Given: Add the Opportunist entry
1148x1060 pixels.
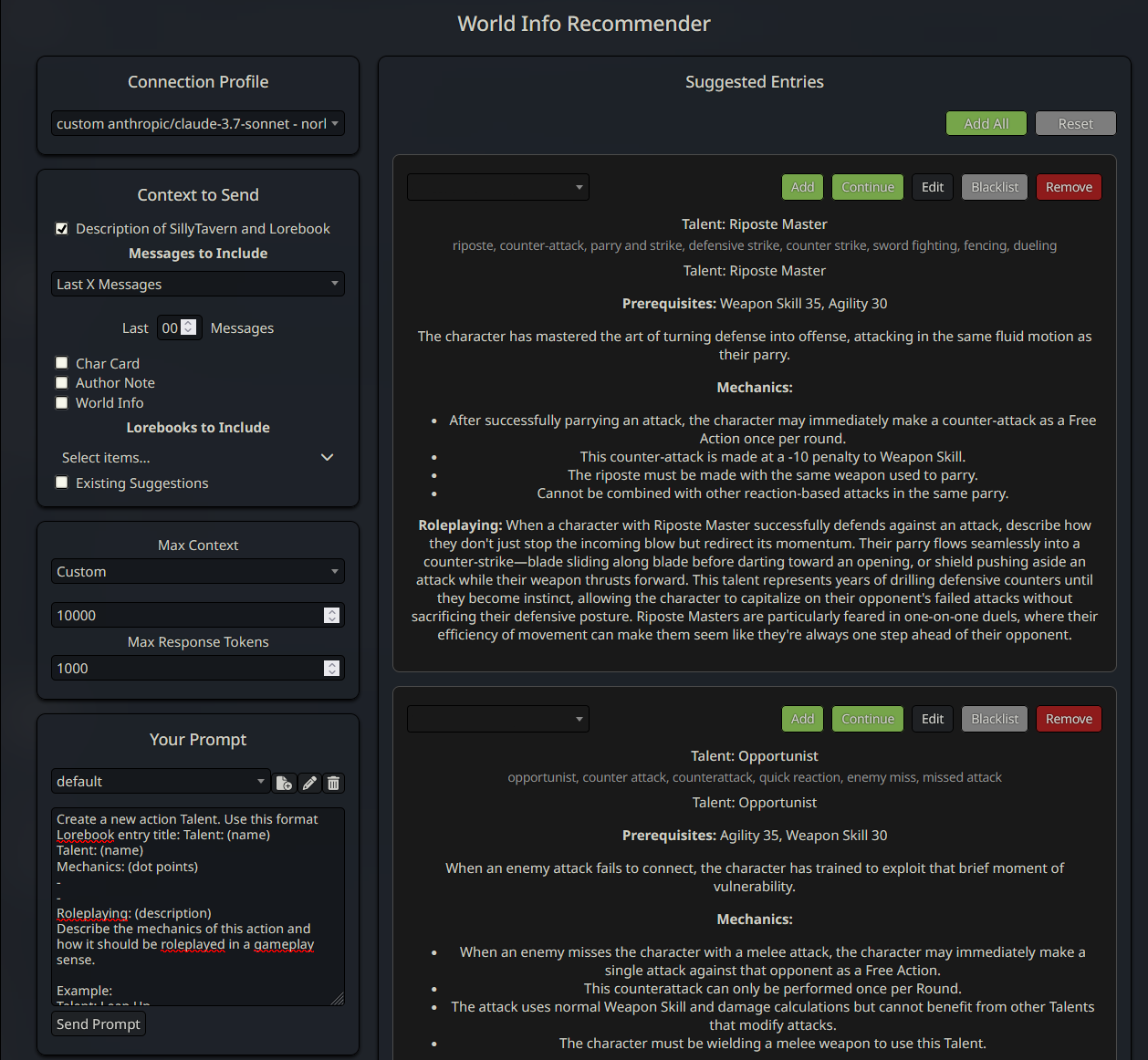Looking at the screenshot, I should coord(803,719).
